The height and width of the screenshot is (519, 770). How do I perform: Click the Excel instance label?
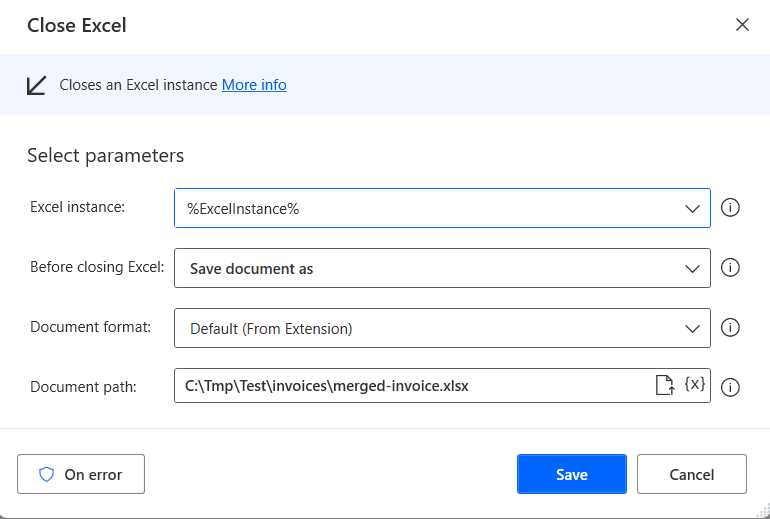point(78,207)
